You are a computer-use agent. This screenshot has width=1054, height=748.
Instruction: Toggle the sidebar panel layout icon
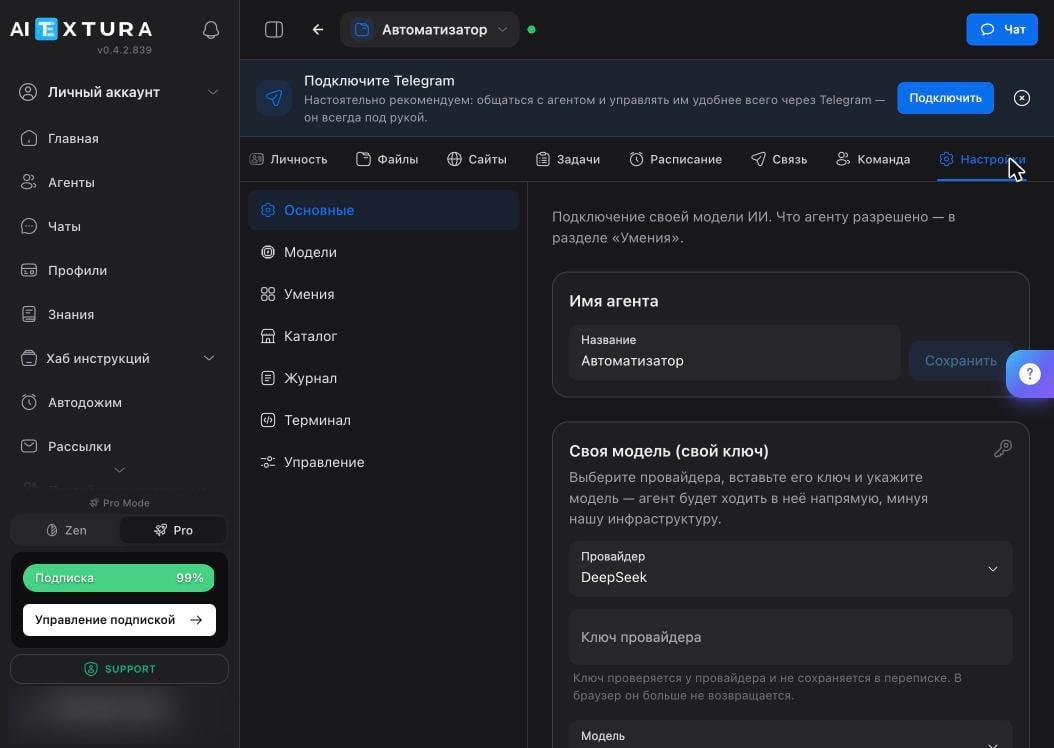point(274,30)
